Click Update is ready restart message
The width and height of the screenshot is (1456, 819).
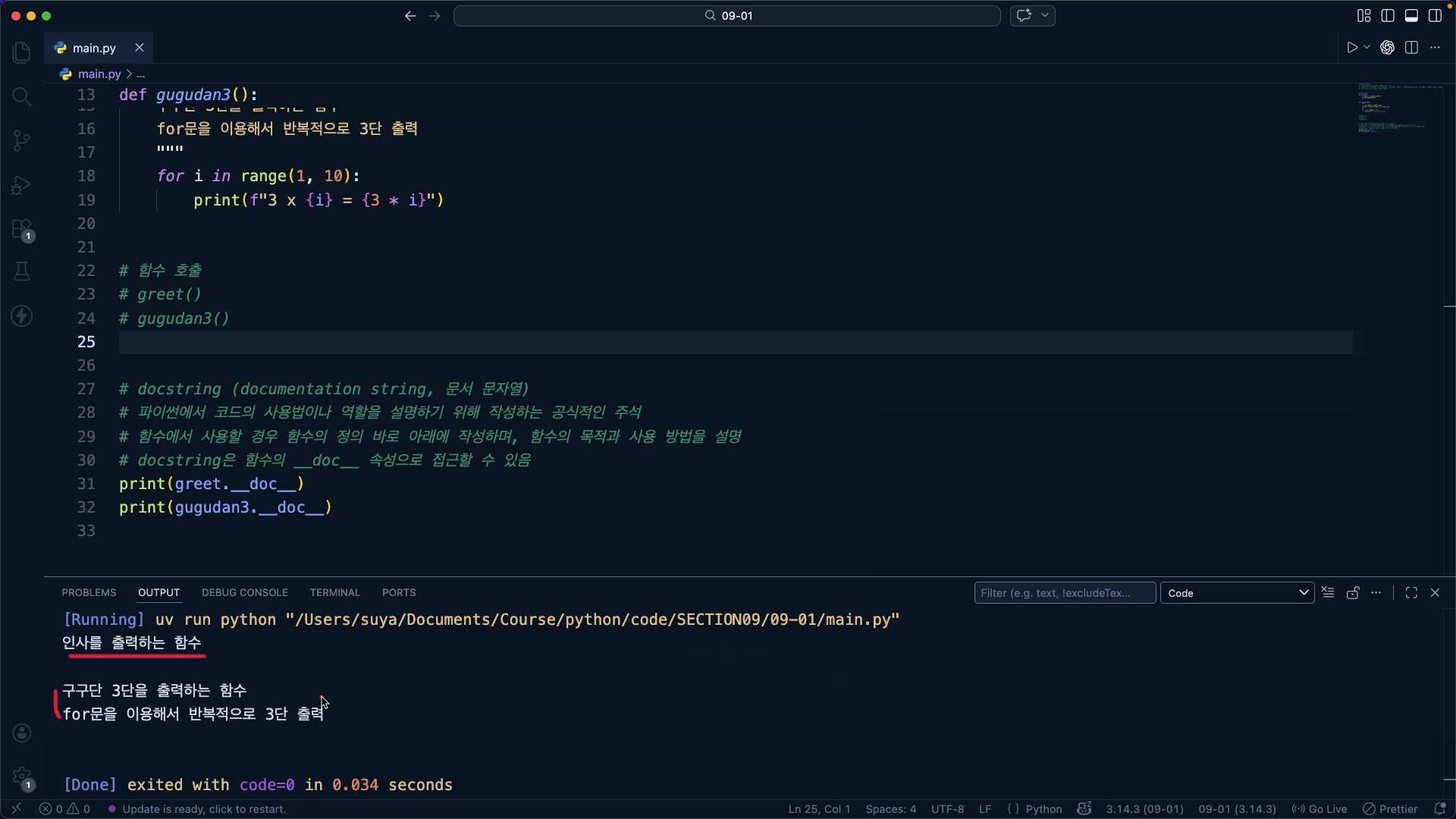(x=203, y=809)
